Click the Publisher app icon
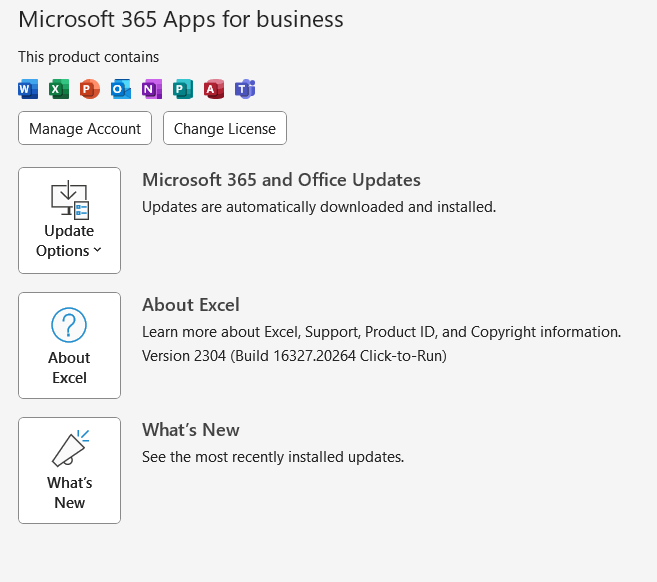 point(183,89)
